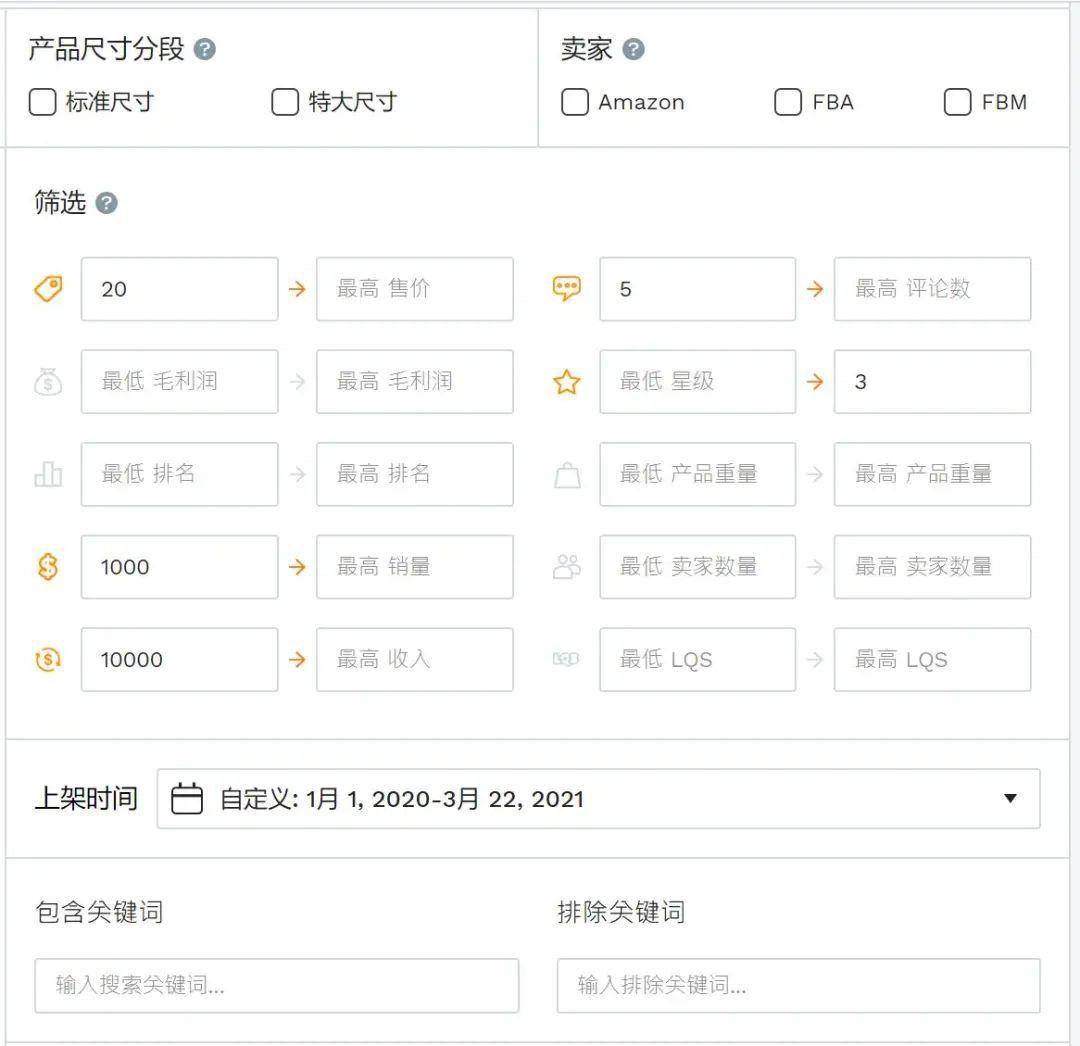Click the help icon beside 筛选
Screen dimensions: 1080x1046
[x=106, y=204]
